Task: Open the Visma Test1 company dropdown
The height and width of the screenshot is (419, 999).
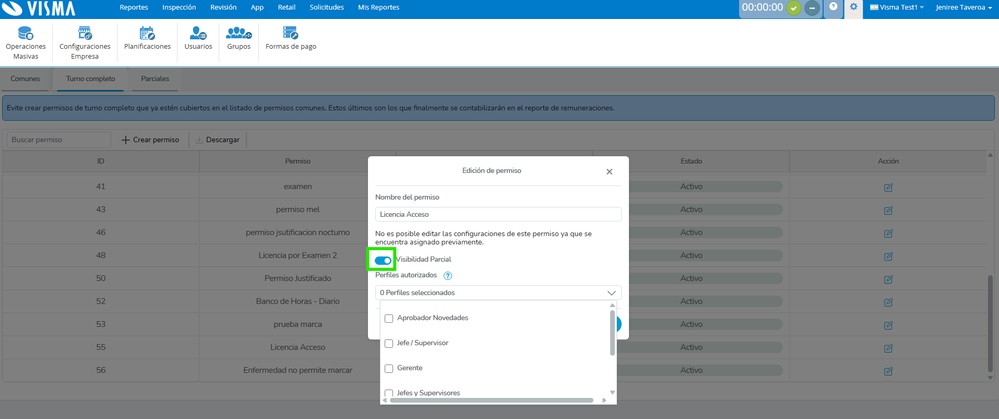Action: tap(897, 8)
